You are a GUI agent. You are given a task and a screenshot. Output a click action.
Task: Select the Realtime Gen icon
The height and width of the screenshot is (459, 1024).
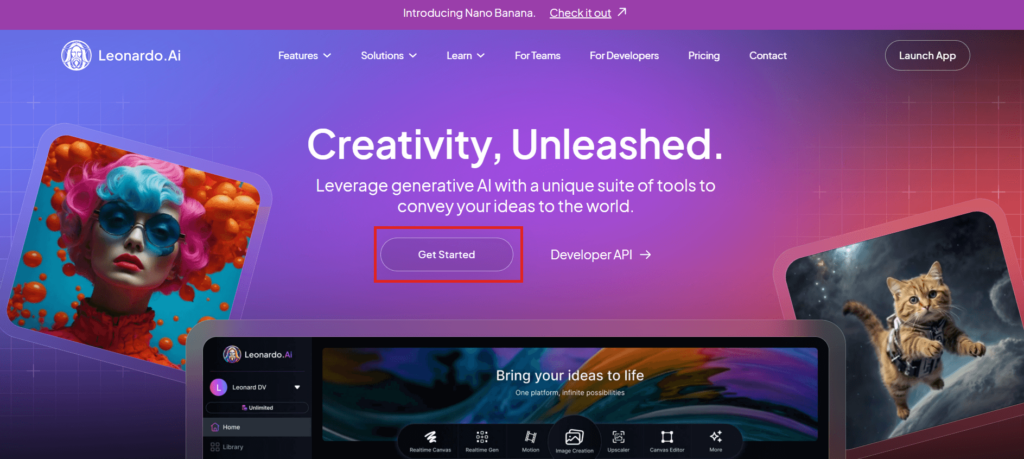point(482,436)
